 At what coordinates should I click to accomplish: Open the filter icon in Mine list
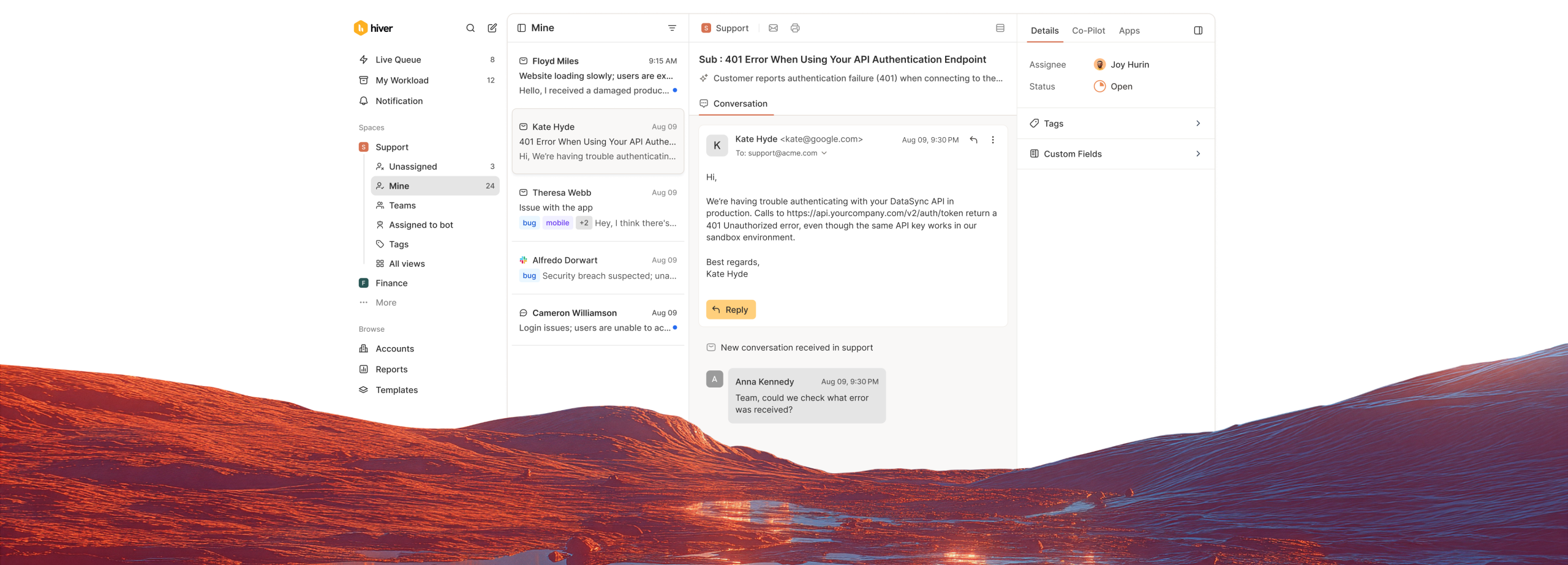(x=672, y=28)
